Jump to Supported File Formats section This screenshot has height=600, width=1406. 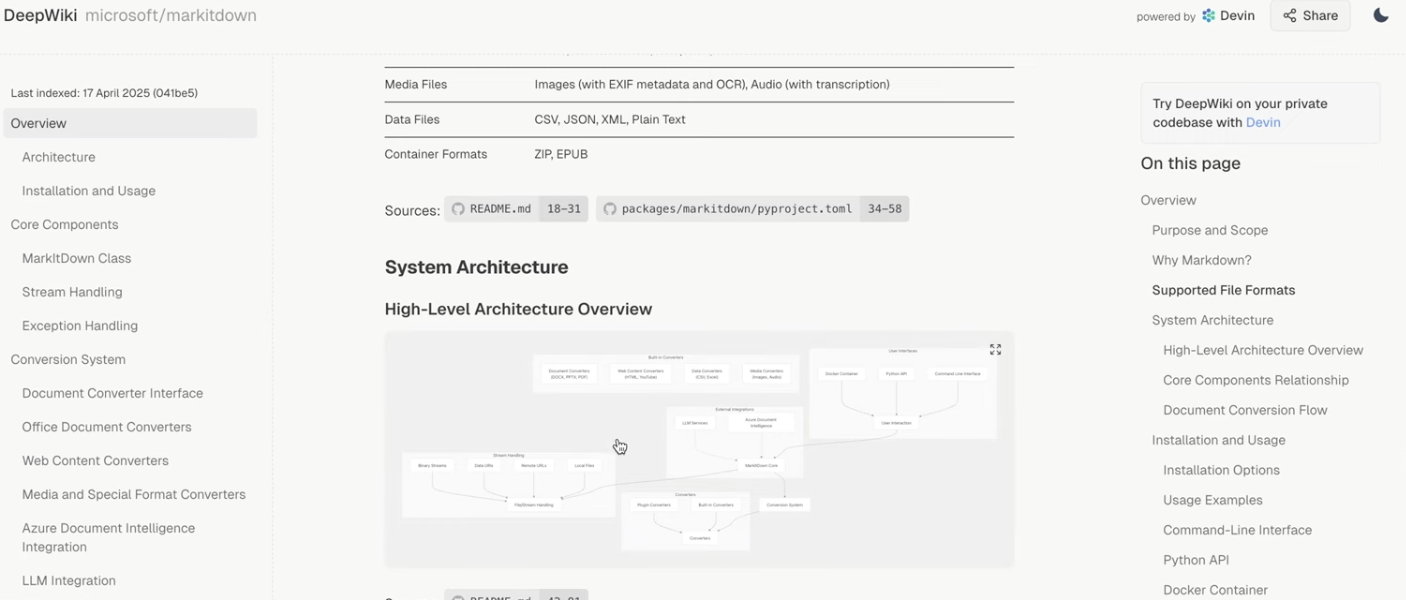click(x=1223, y=290)
